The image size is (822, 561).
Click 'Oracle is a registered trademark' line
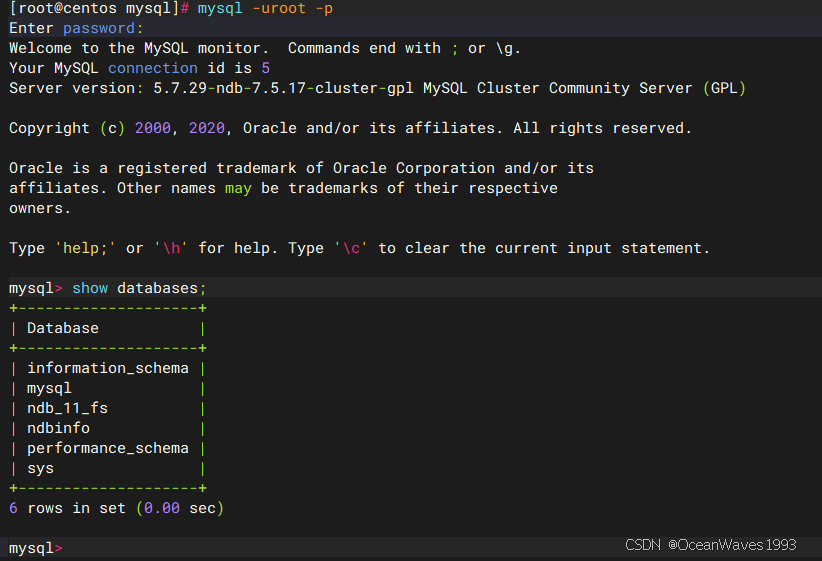301,168
